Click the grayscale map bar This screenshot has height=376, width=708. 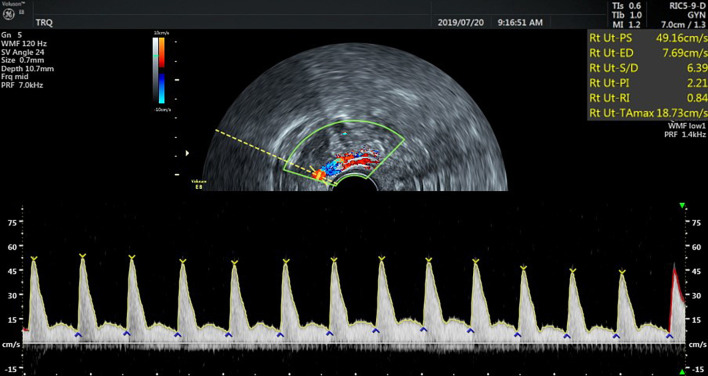tap(155, 70)
